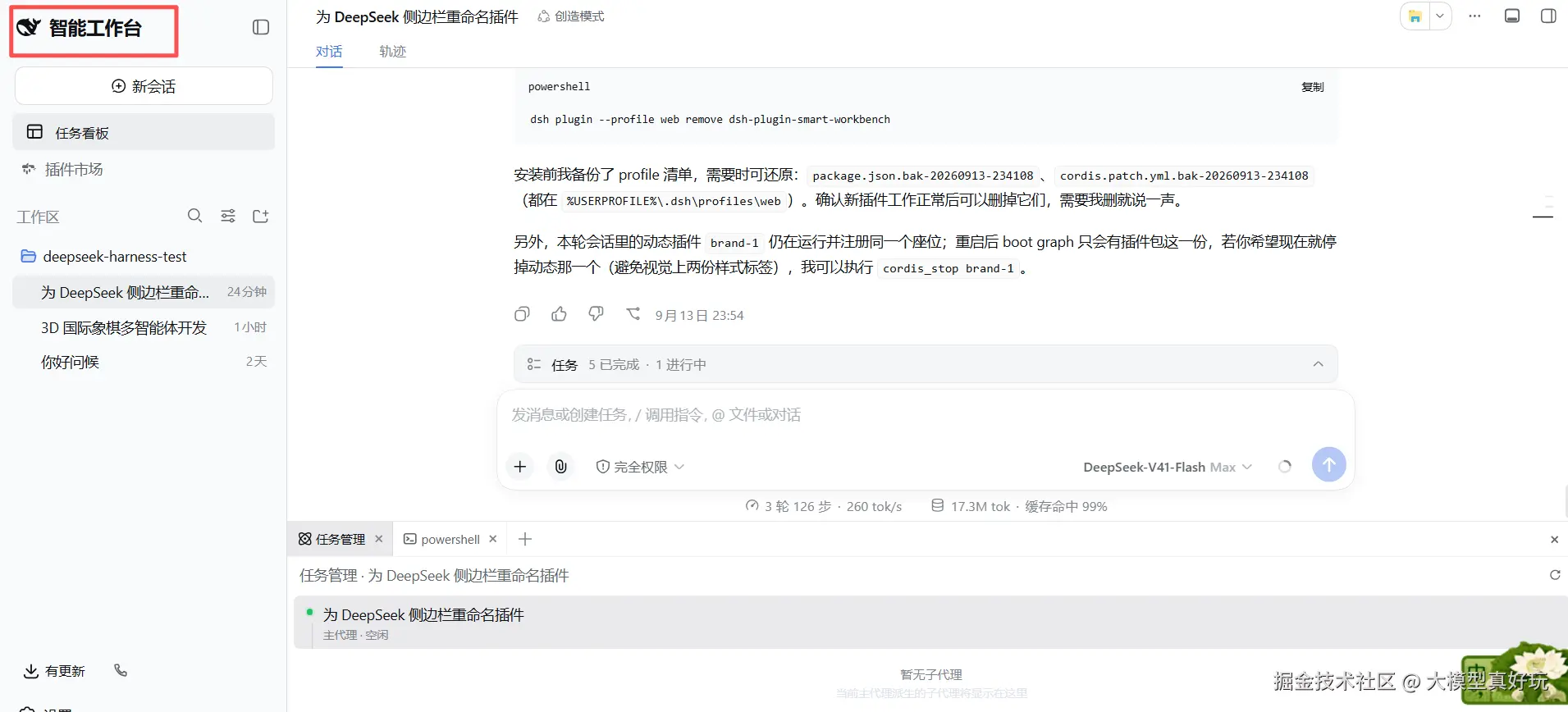Expand the dropdown arrow beside the folder button

click(x=1440, y=16)
